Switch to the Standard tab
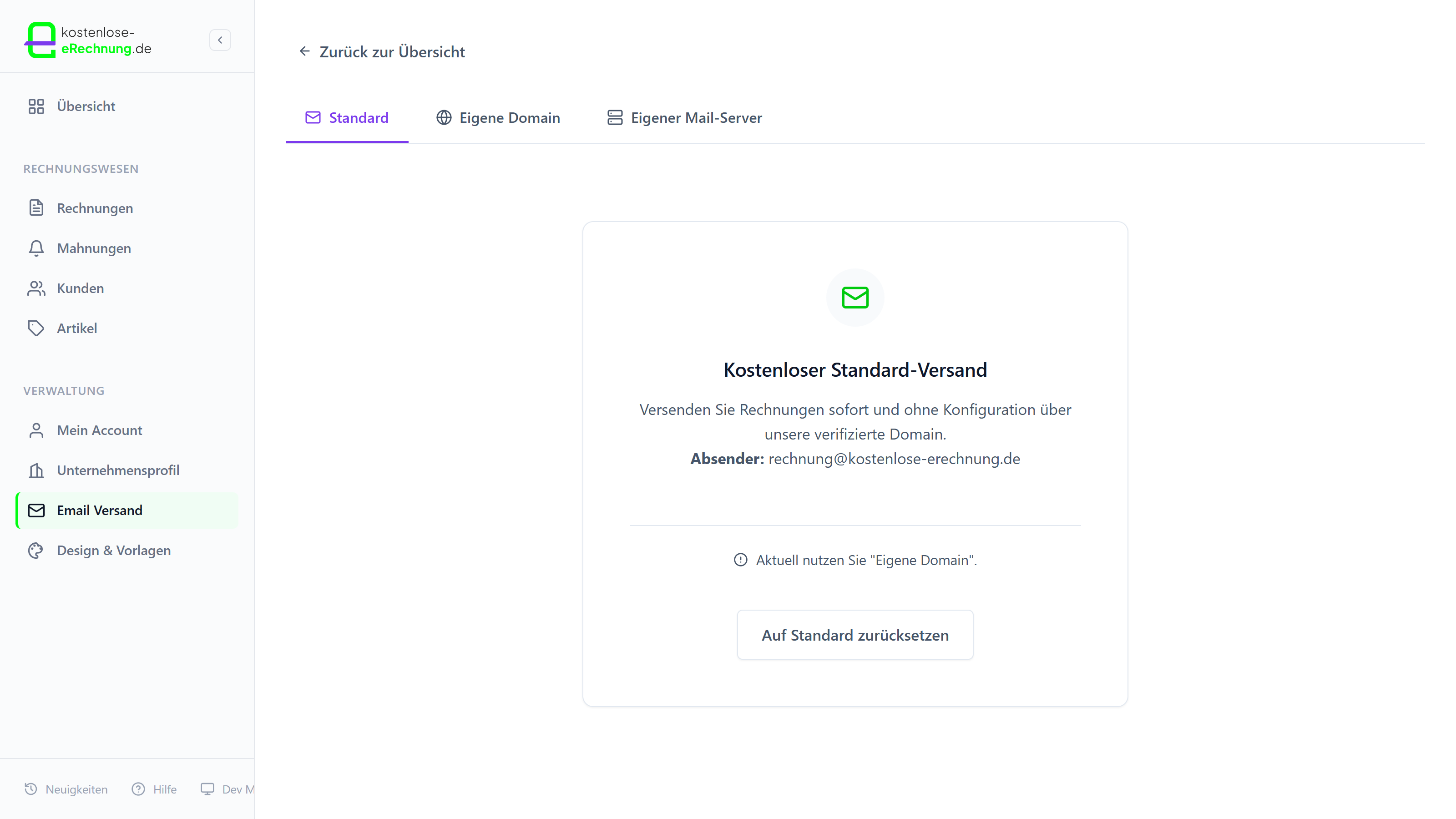This screenshot has height=819, width=1456. [347, 117]
